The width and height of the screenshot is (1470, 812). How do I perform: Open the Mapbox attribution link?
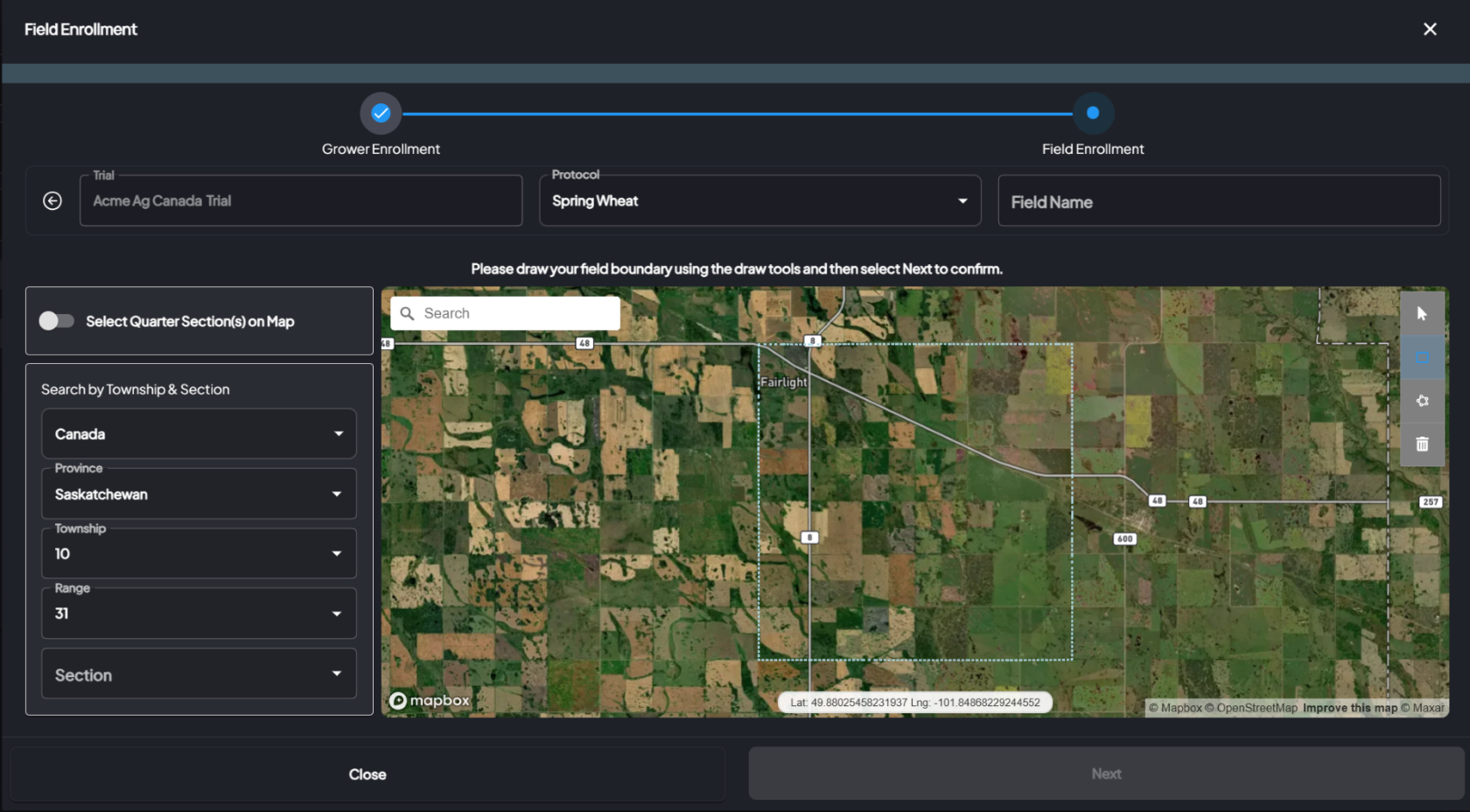(1175, 708)
